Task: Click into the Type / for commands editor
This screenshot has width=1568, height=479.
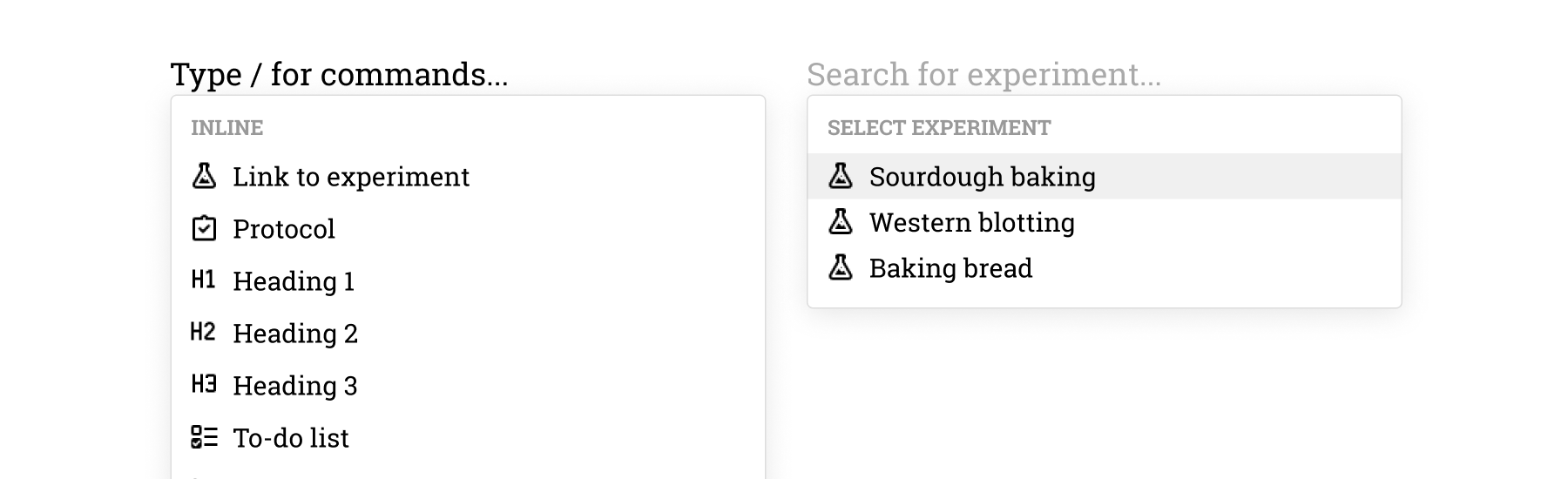Action: [x=339, y=75]
